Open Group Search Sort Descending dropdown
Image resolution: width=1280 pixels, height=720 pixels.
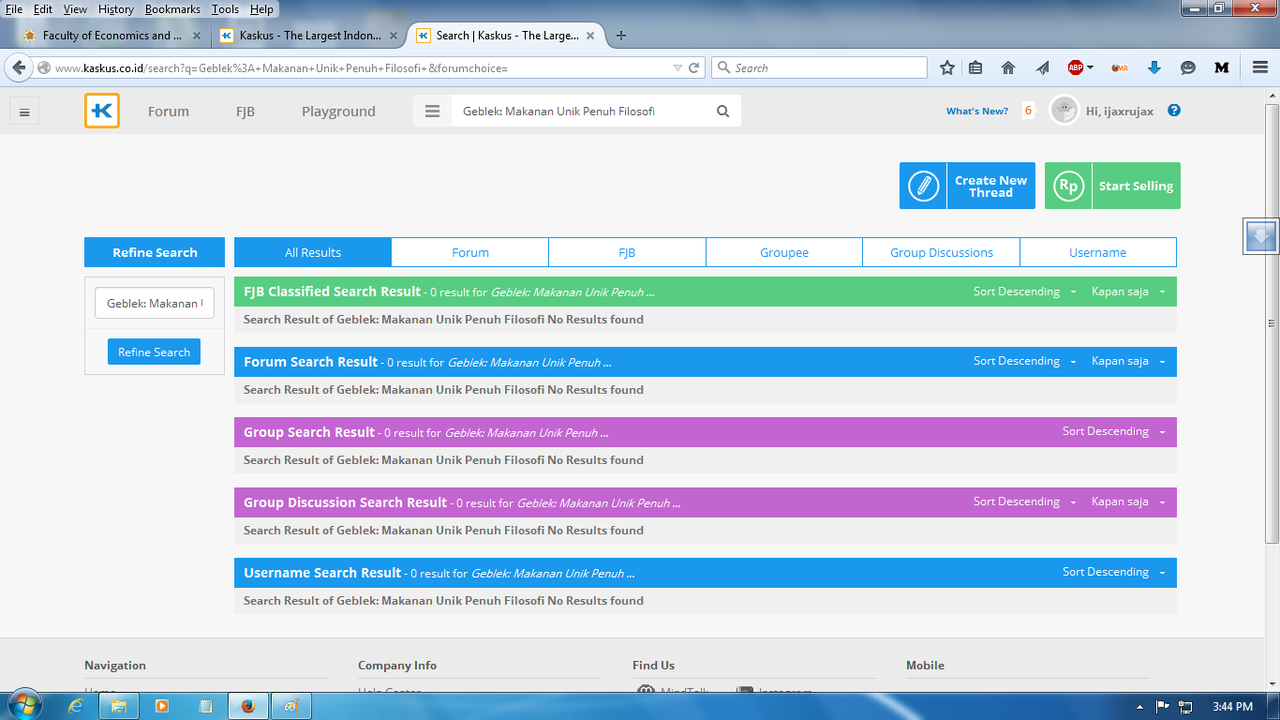tap(1113, 431)
